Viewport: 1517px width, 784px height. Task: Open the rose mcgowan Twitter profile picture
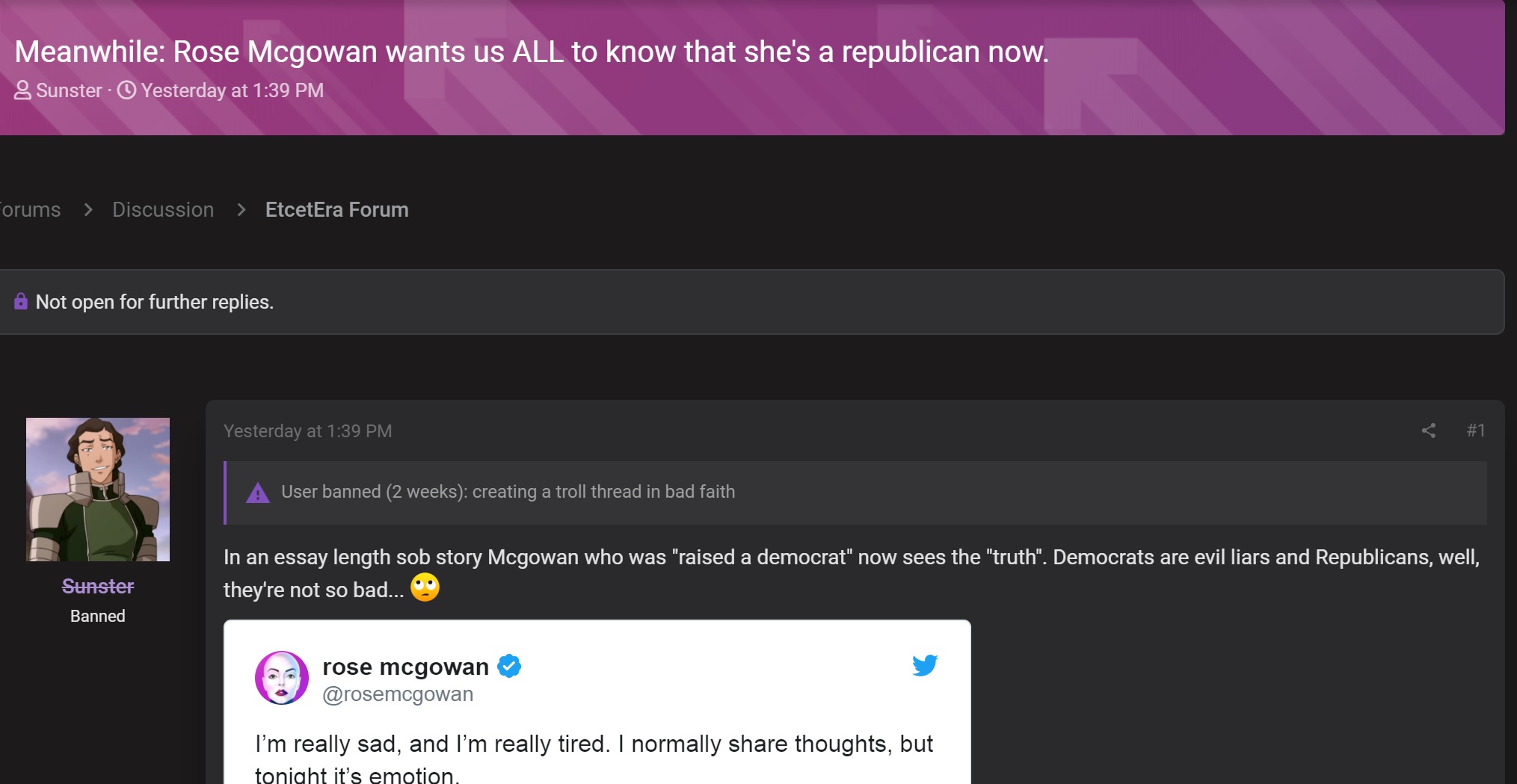(282, 678)
